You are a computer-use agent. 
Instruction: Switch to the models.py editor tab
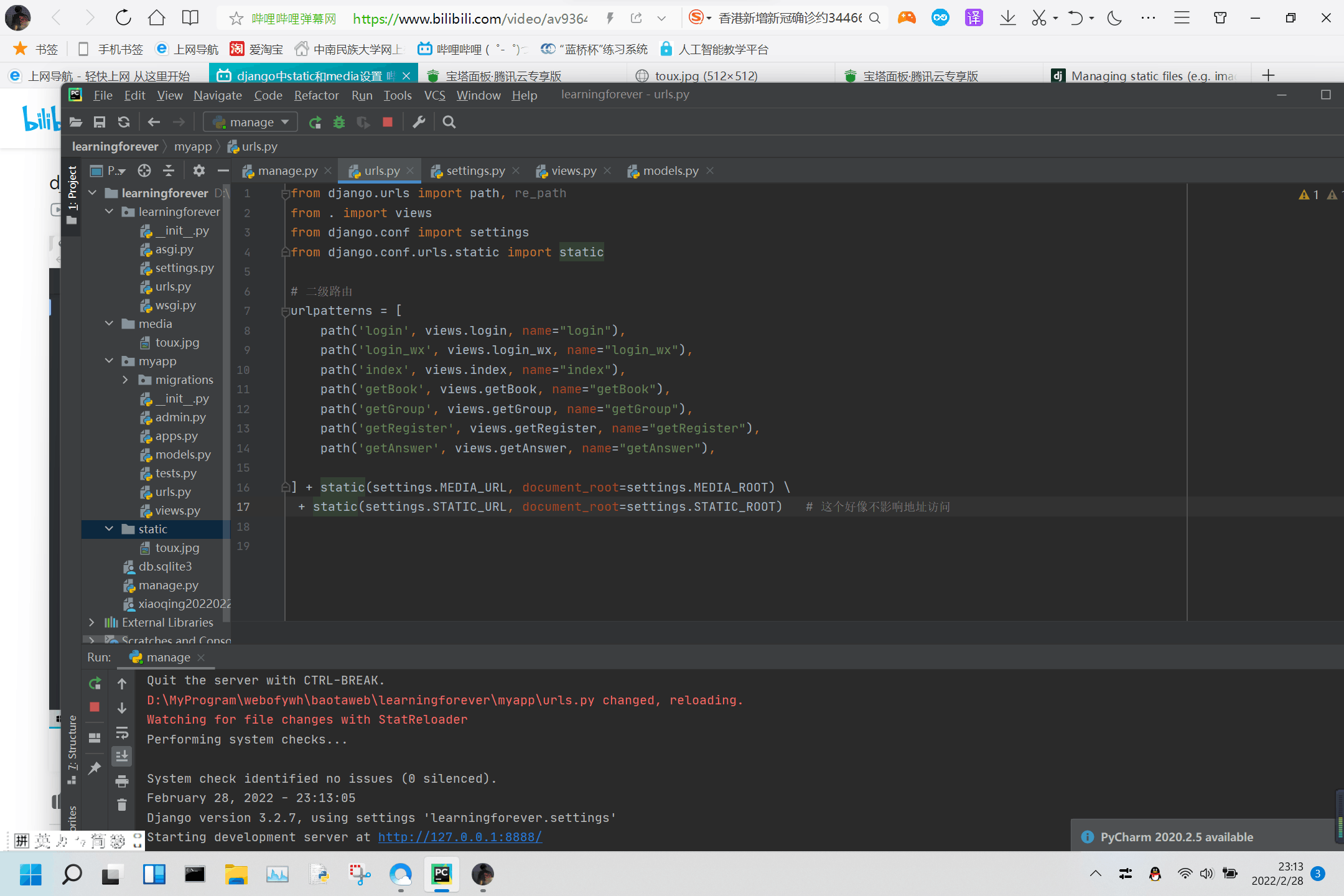pos(670,170)
